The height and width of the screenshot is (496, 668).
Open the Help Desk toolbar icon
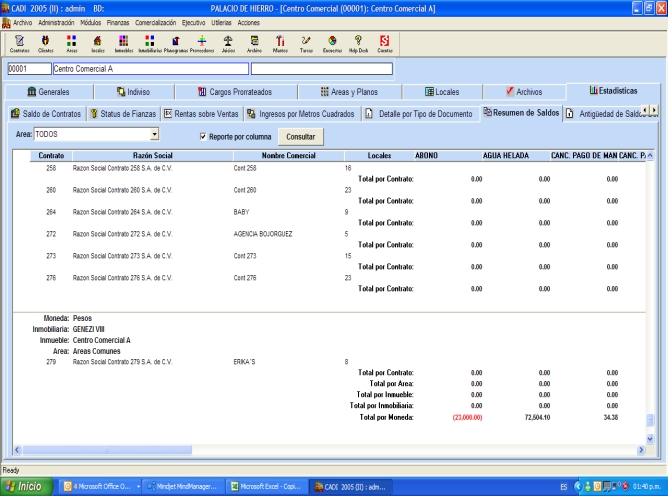[x=357, y=43]
